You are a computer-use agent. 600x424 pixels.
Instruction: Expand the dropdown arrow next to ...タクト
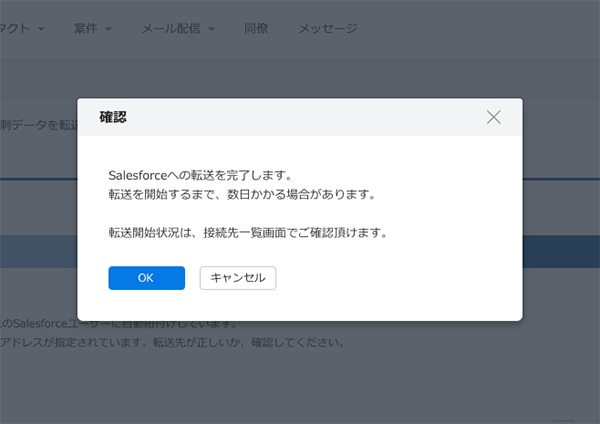tap(41, 29)
